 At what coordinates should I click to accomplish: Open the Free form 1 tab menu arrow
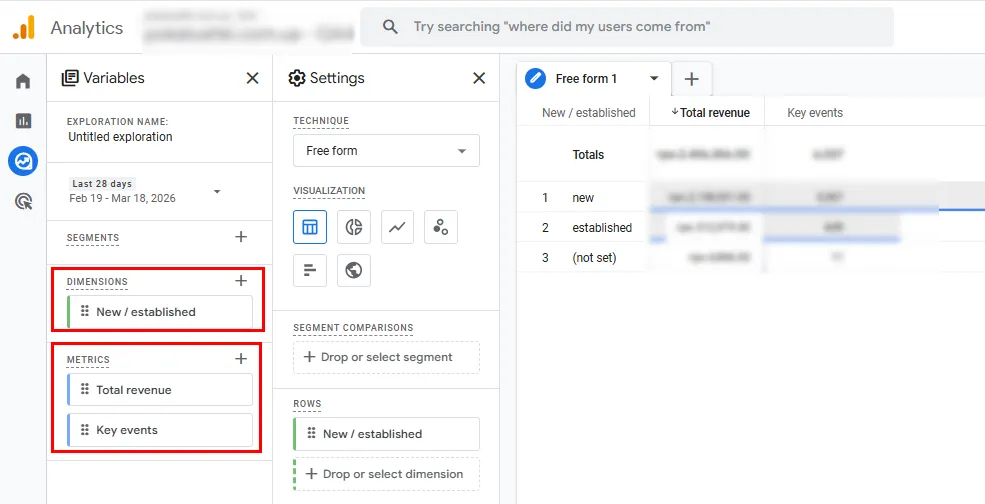654,78
